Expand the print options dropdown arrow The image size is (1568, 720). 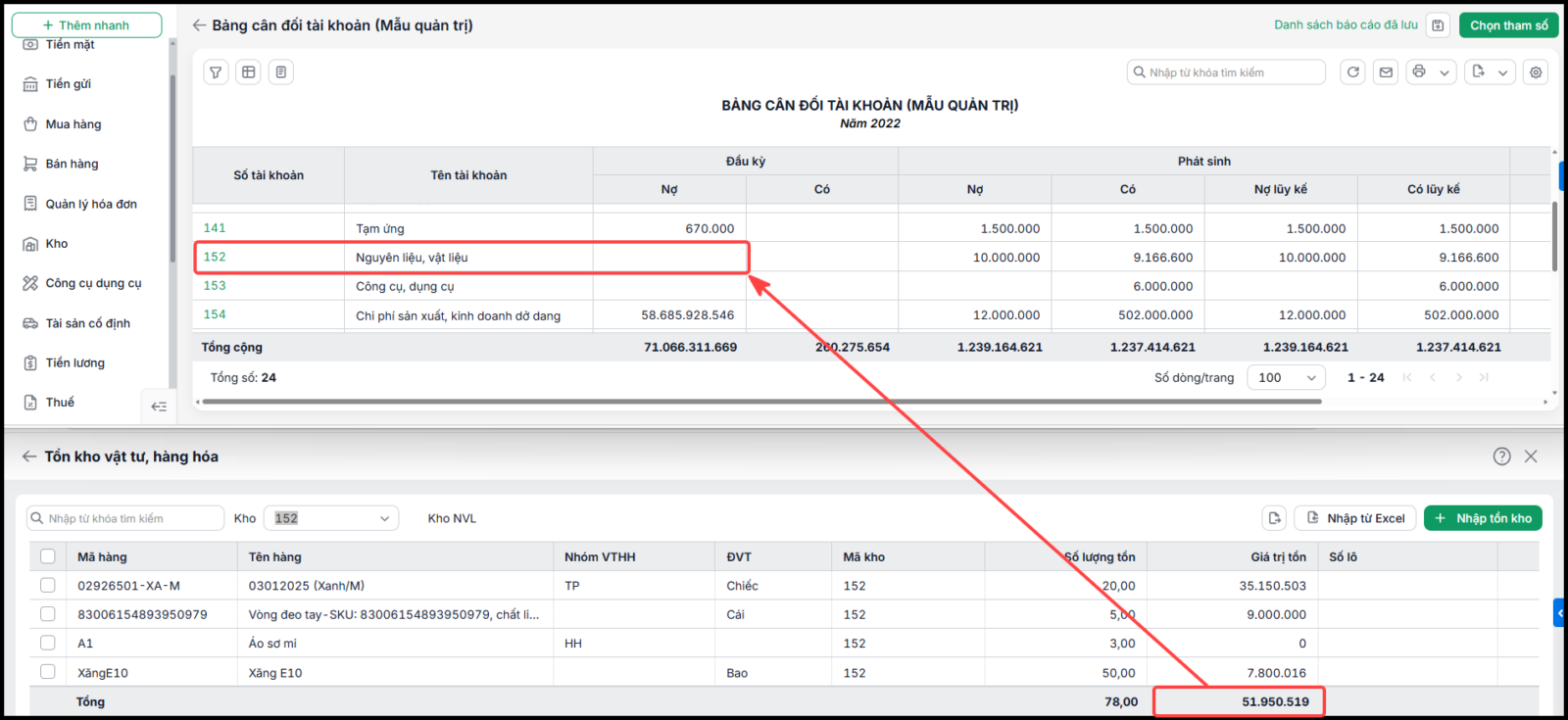point(1445,72)
